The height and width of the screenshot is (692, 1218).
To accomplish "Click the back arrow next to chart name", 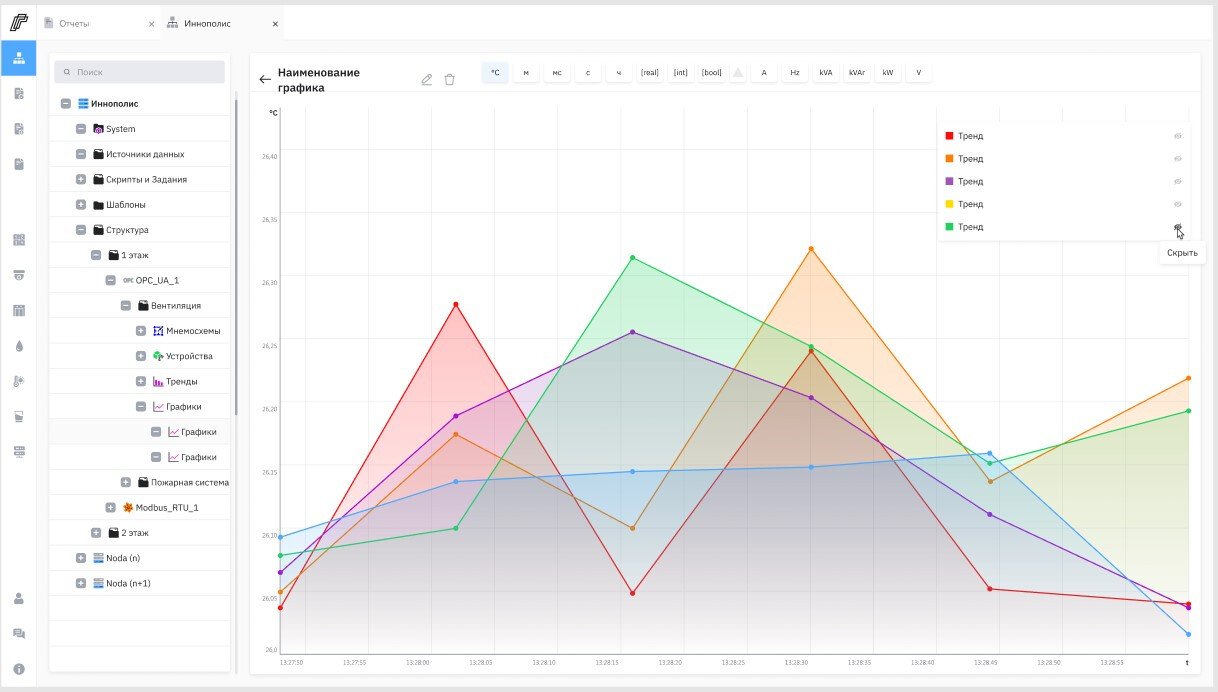I will pyautogui.click(x=265, y=80).
